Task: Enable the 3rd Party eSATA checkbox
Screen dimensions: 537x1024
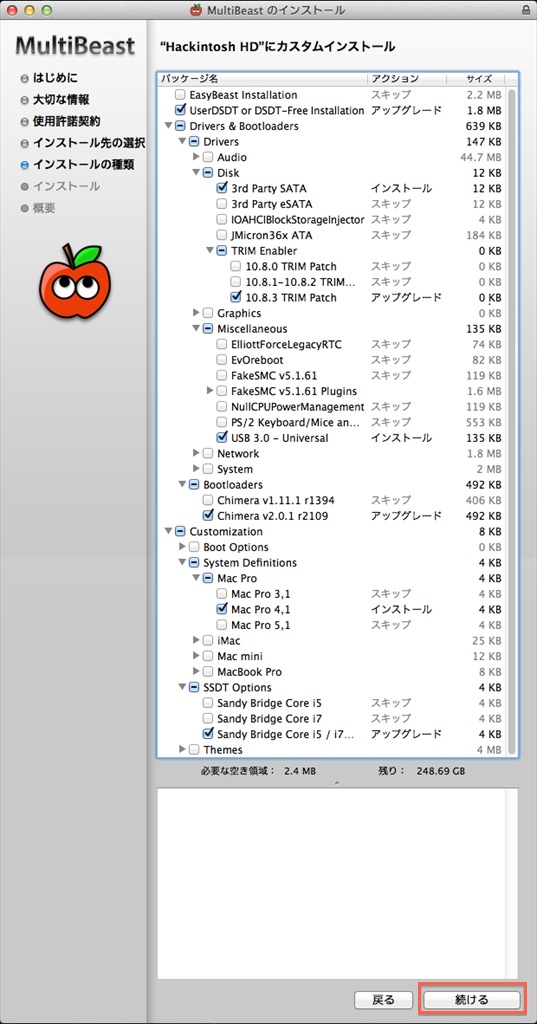Action: 222,204
